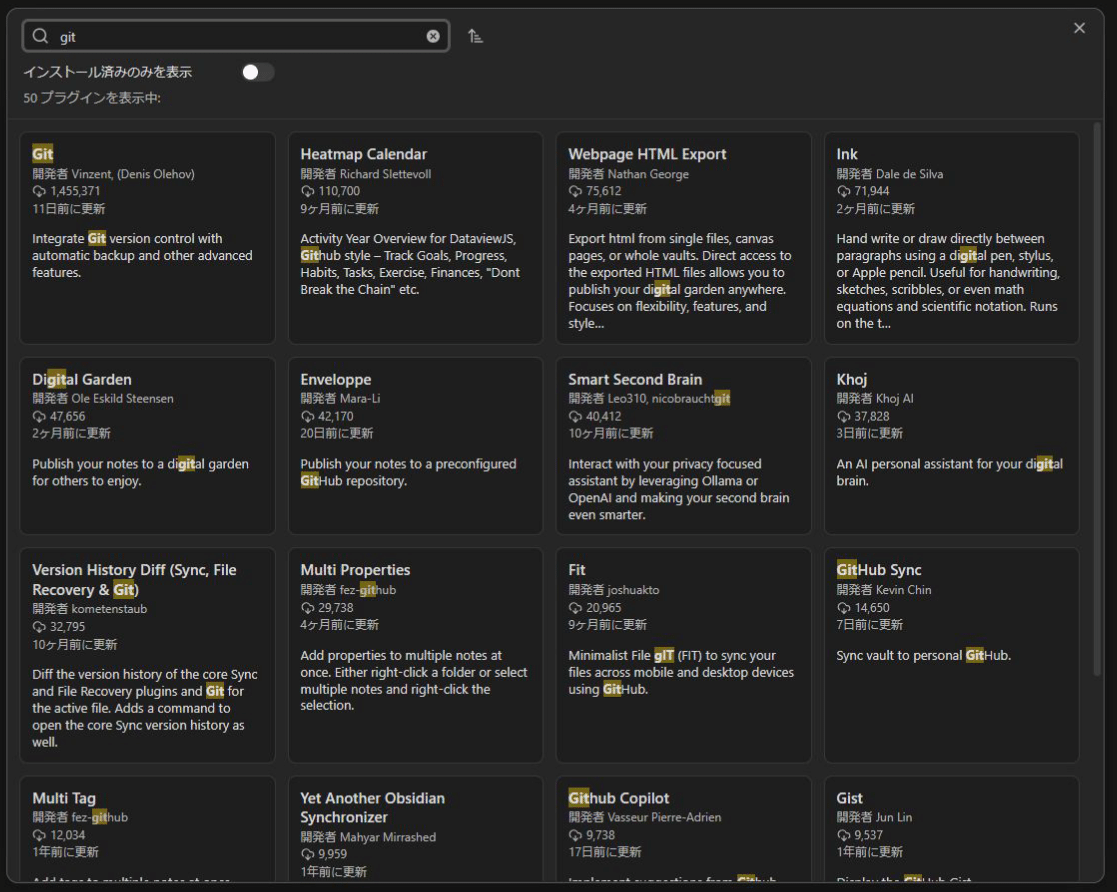
Task: Click download icon beside 110,700
Action: pyautogui.click(x=307, y=191)
